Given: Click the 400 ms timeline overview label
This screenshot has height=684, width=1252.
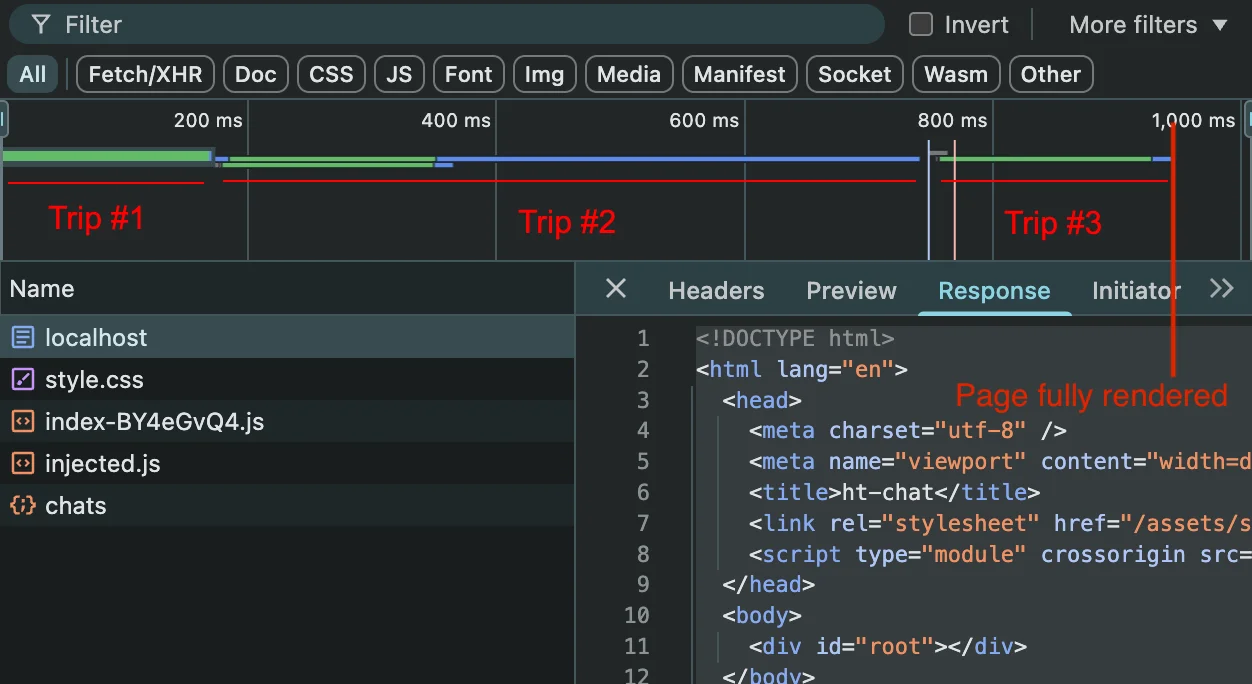Looking at the screenshot, I should 456,121.
